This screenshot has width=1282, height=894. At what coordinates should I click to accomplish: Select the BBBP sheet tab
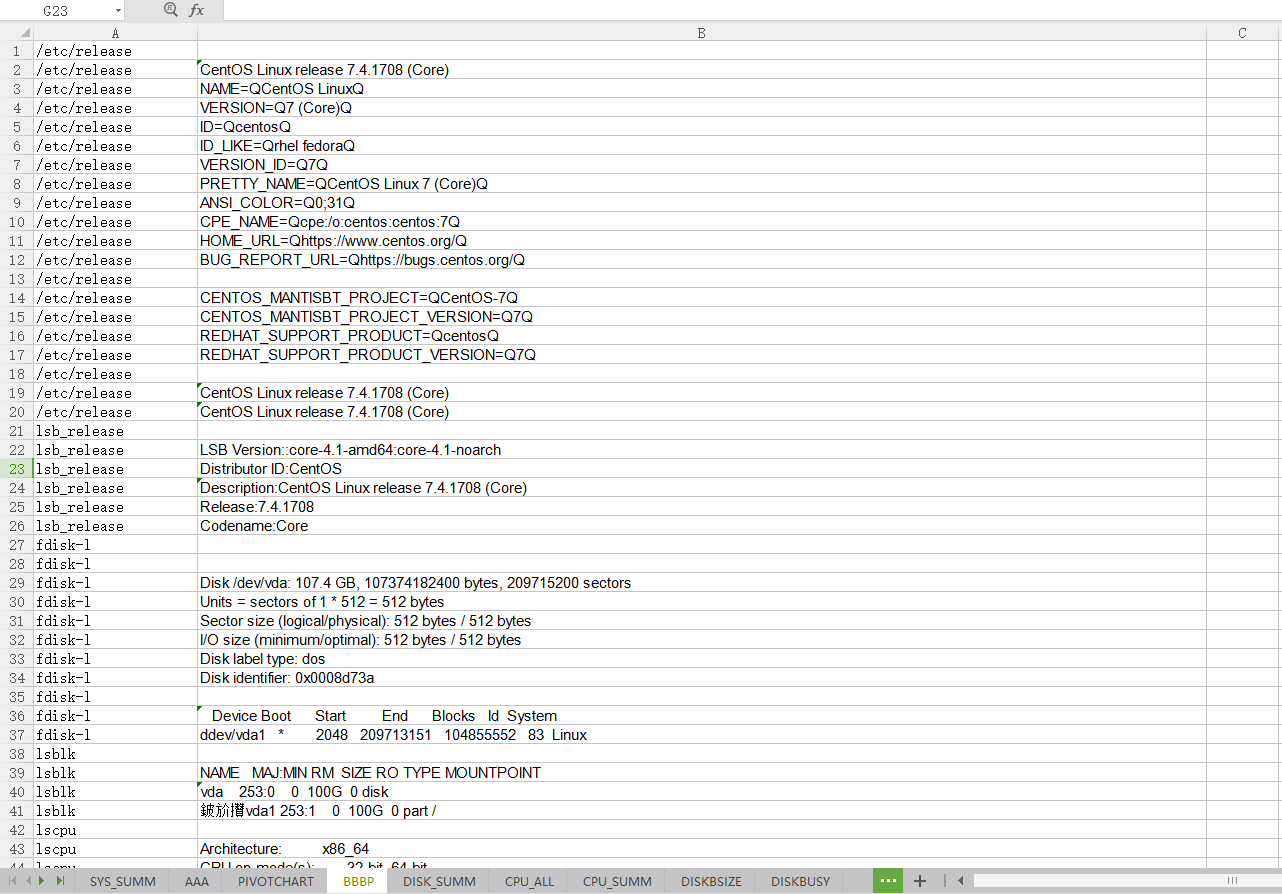358,881
